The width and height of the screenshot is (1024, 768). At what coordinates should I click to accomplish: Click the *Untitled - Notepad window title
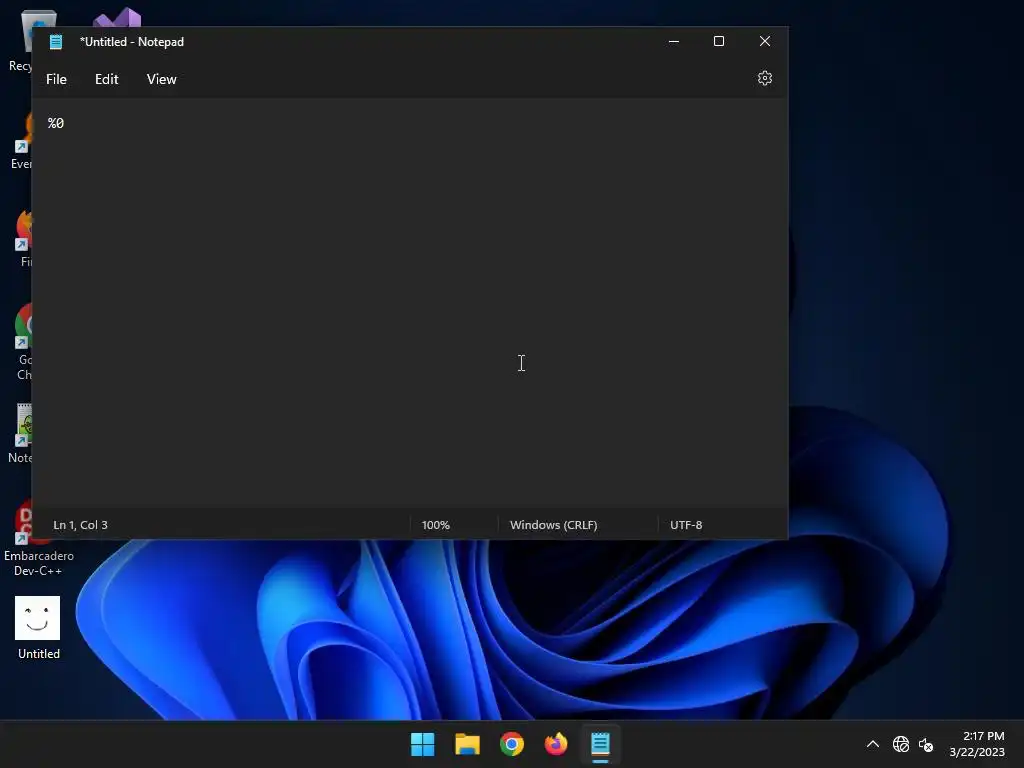[x=132, y=42]
